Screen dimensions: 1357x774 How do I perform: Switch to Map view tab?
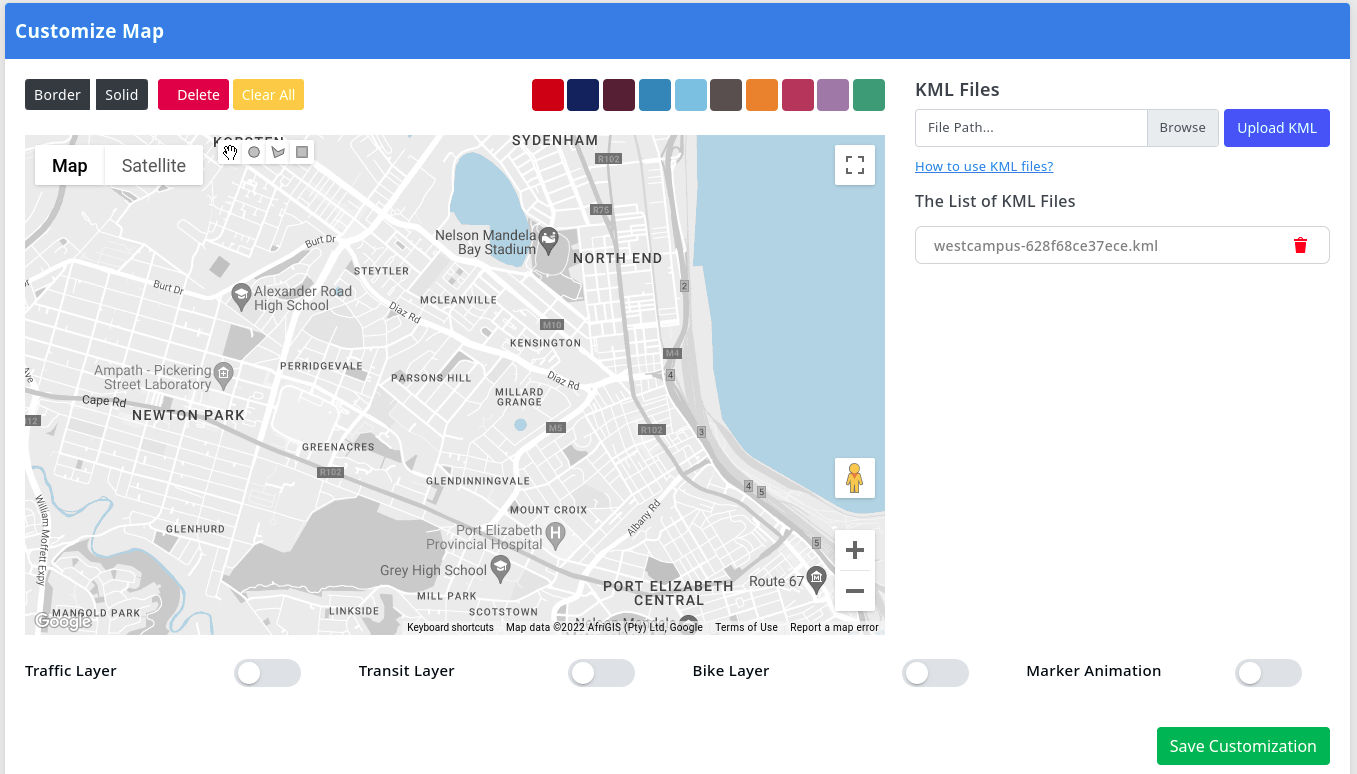coord(69,165)
